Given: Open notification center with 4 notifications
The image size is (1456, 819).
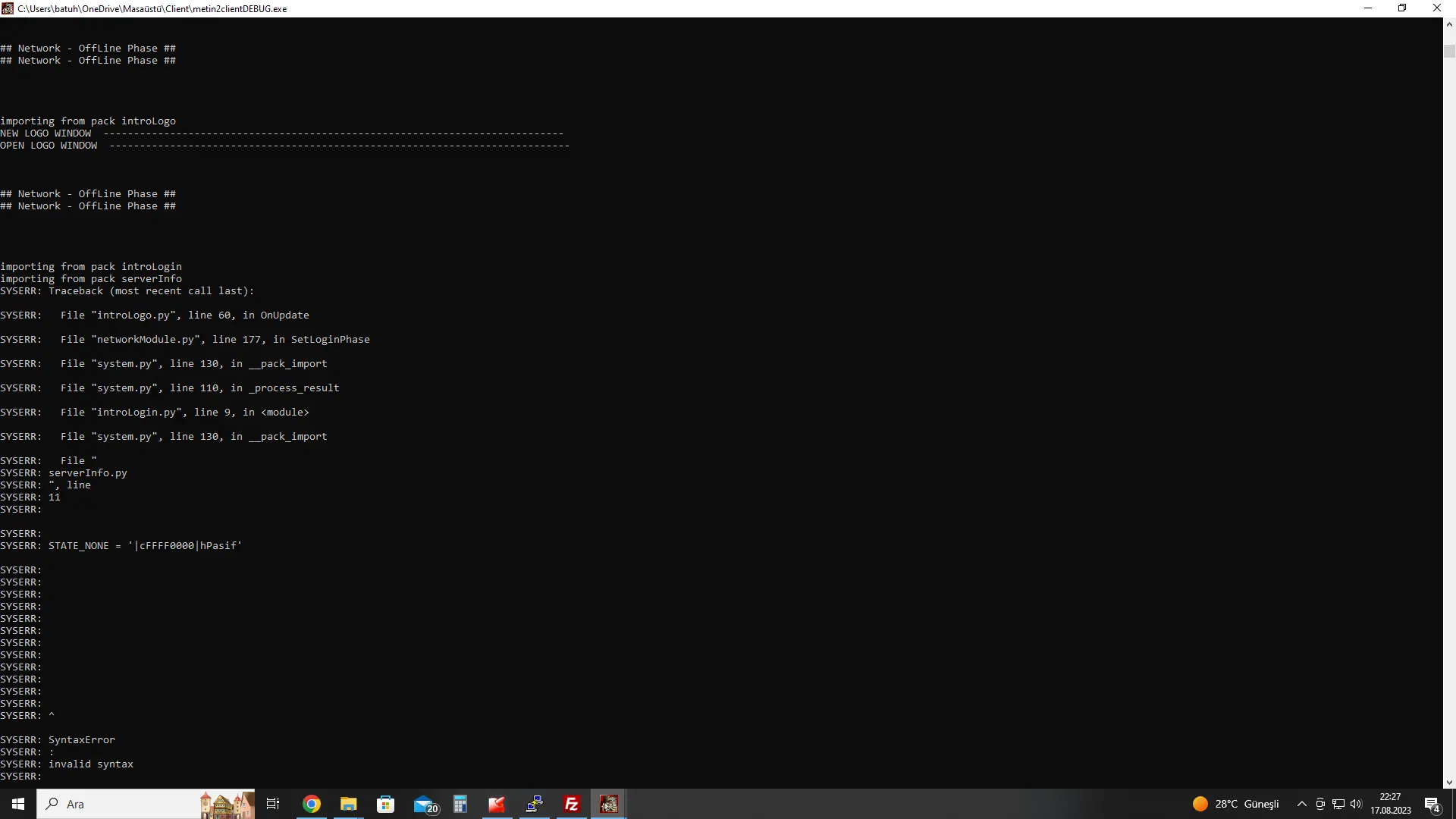Looking at the screenshot, I should 1432,804.
